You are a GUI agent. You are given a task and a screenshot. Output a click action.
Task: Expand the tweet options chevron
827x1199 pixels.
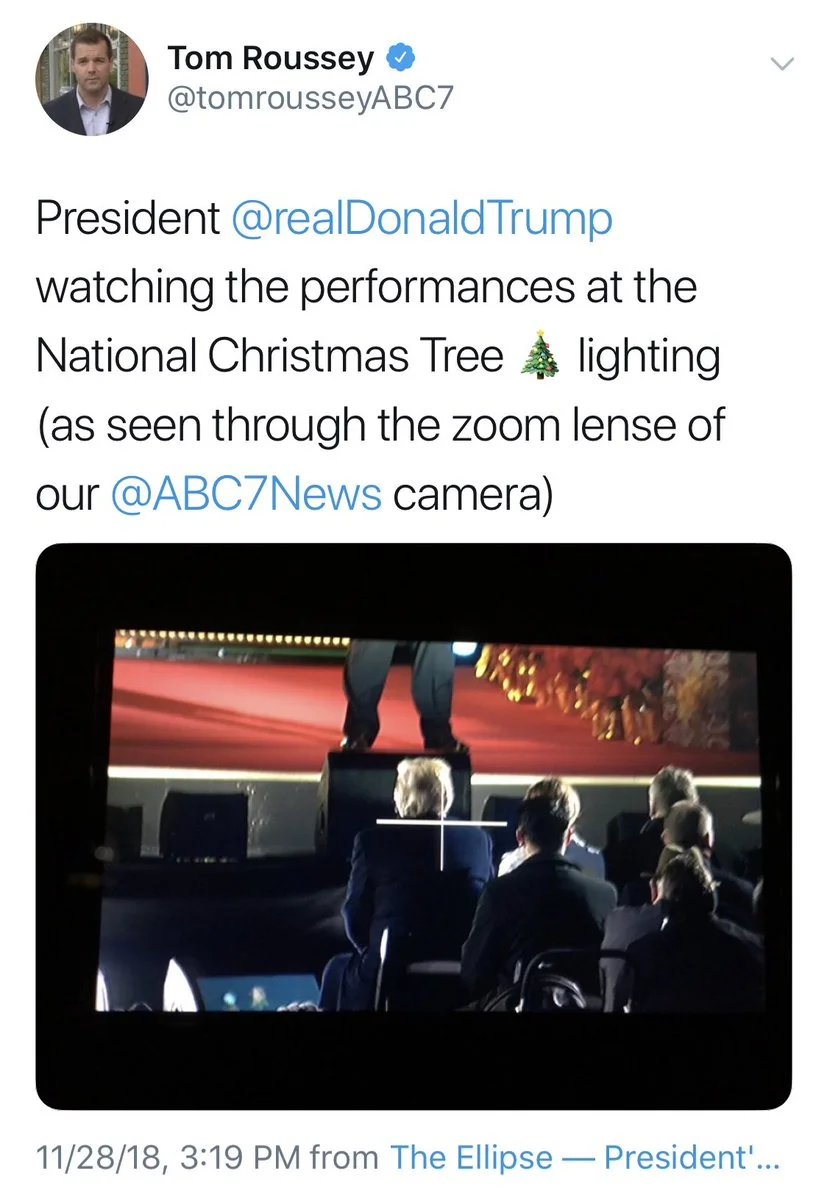click(783, 63)
